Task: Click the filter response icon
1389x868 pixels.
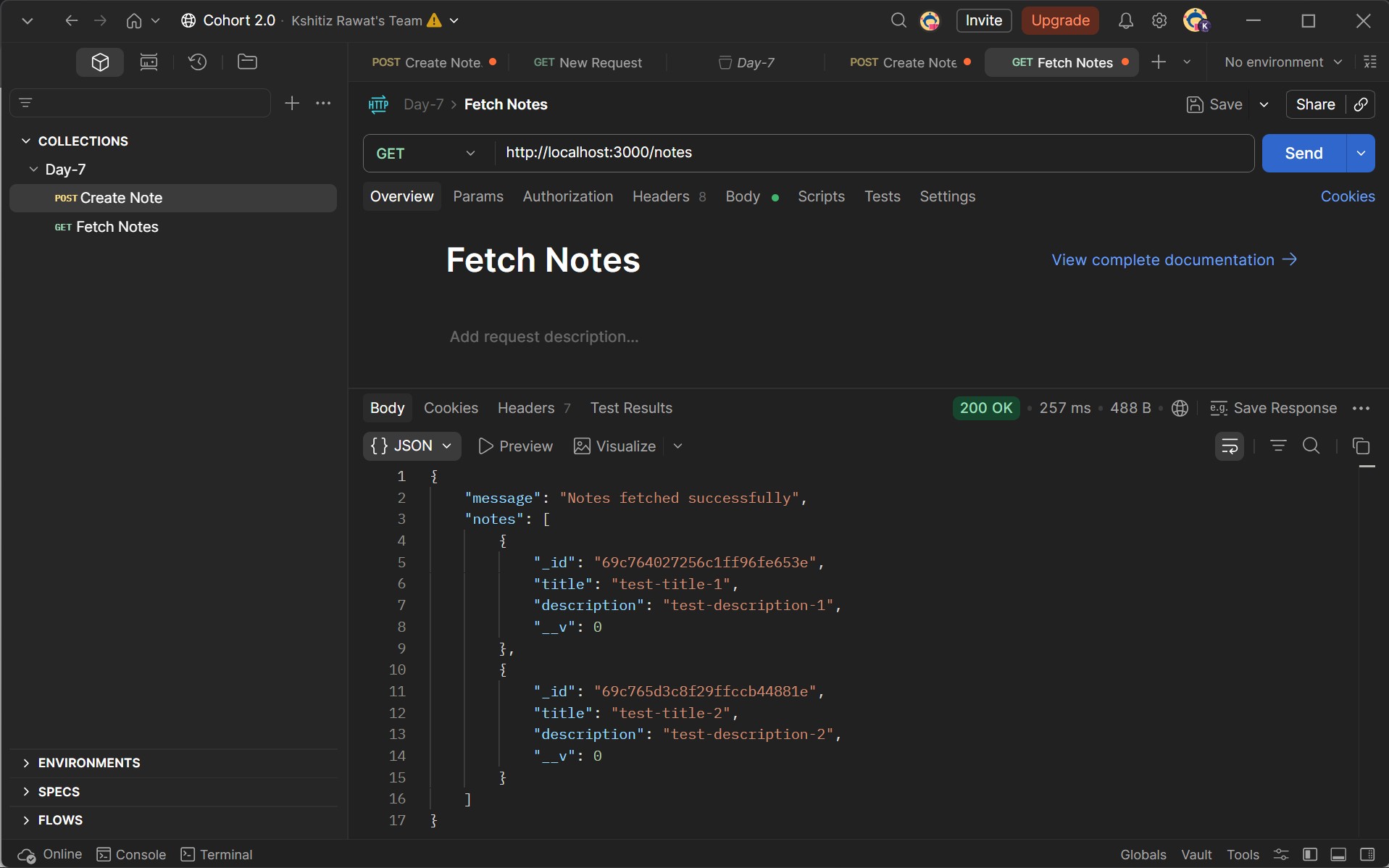Action: point(1278,446)
